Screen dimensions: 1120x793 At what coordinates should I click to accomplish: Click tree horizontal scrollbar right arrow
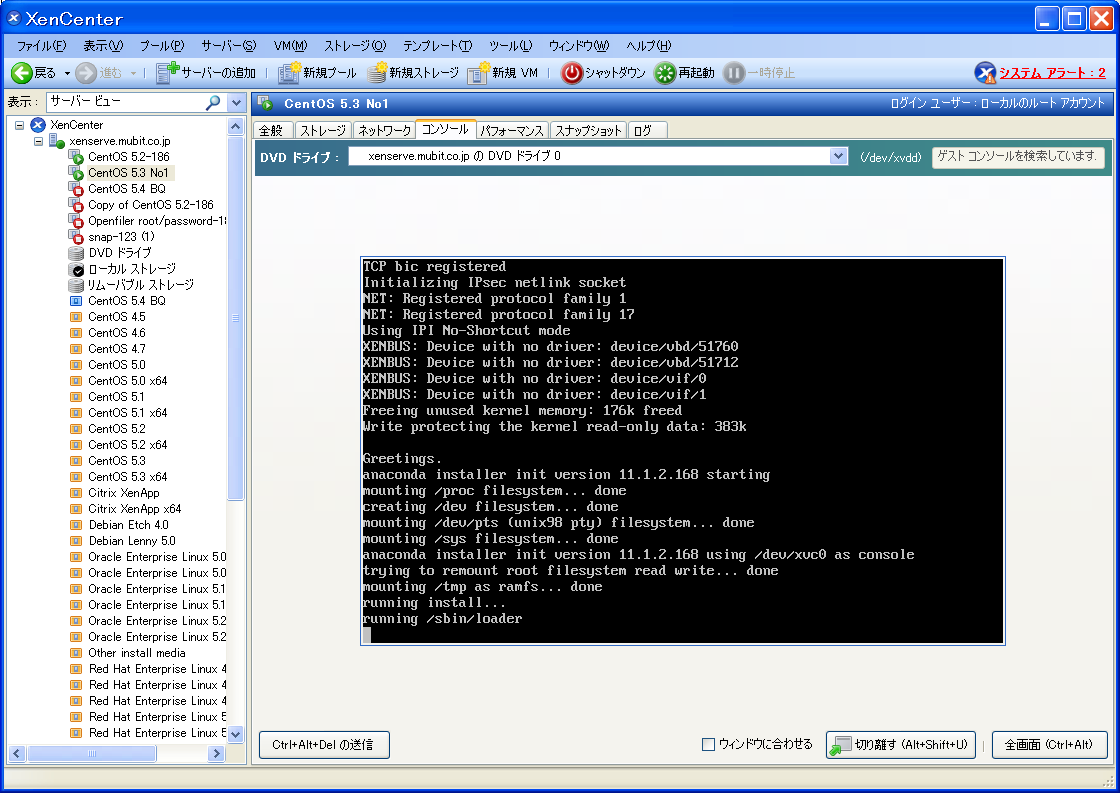[x=217, y=753]
